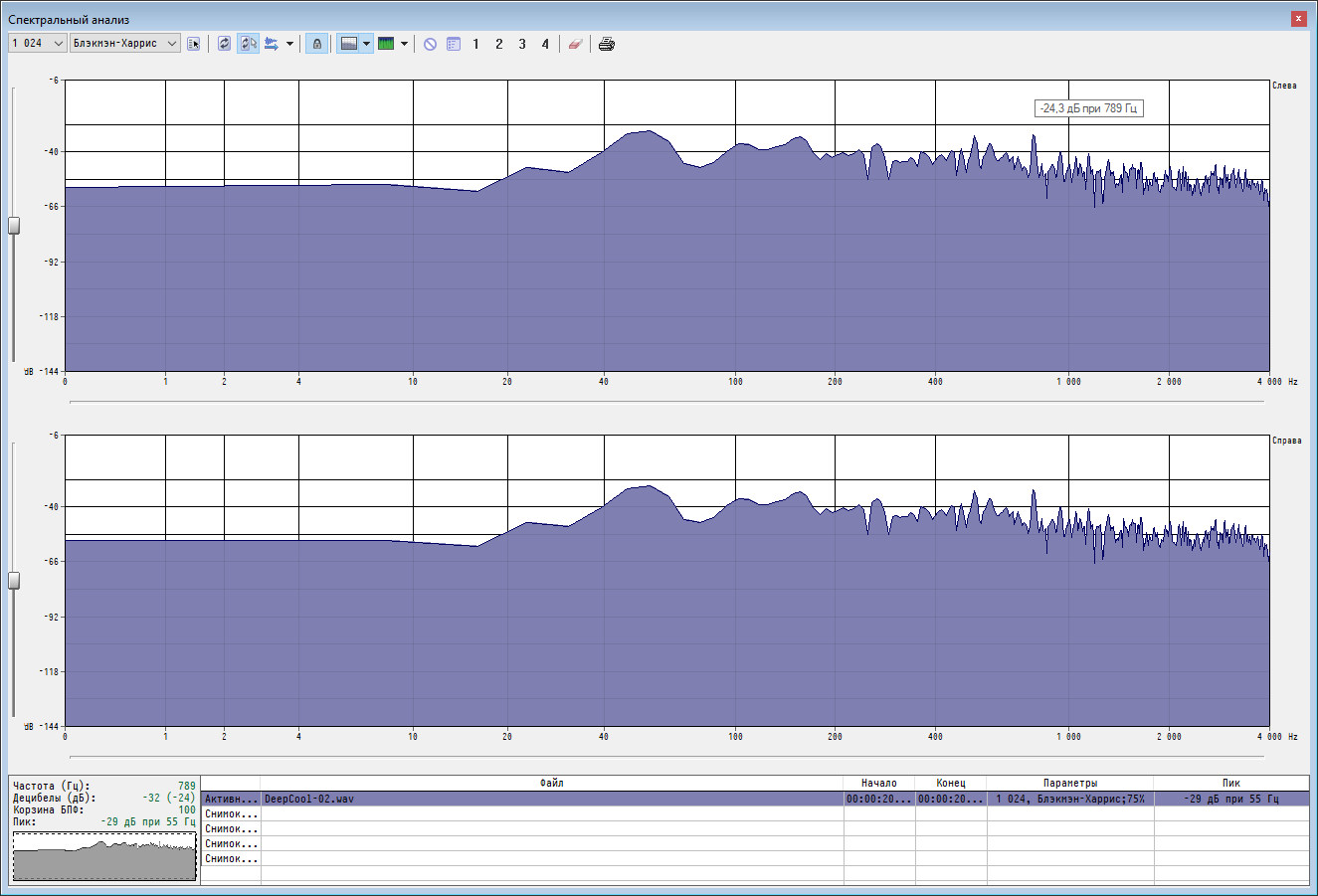The width and height of the screenshot is (1318, 896).
Task: Toggle the statistics list panel icon
Action: coord(454,44)
